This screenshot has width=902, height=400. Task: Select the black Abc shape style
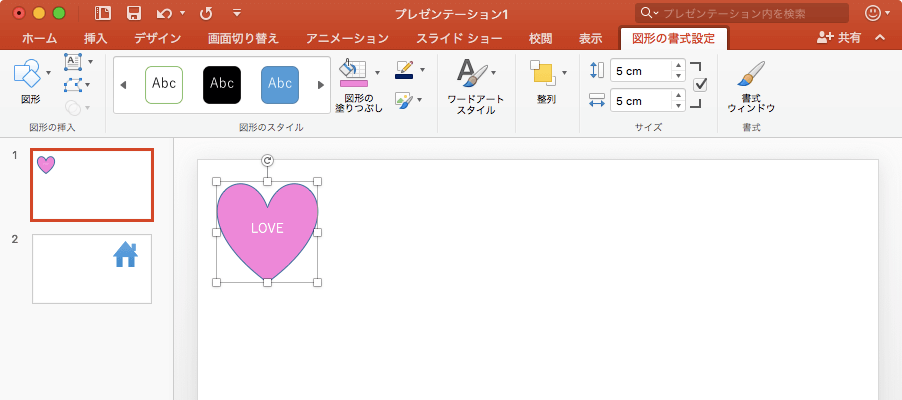point(222,85)
